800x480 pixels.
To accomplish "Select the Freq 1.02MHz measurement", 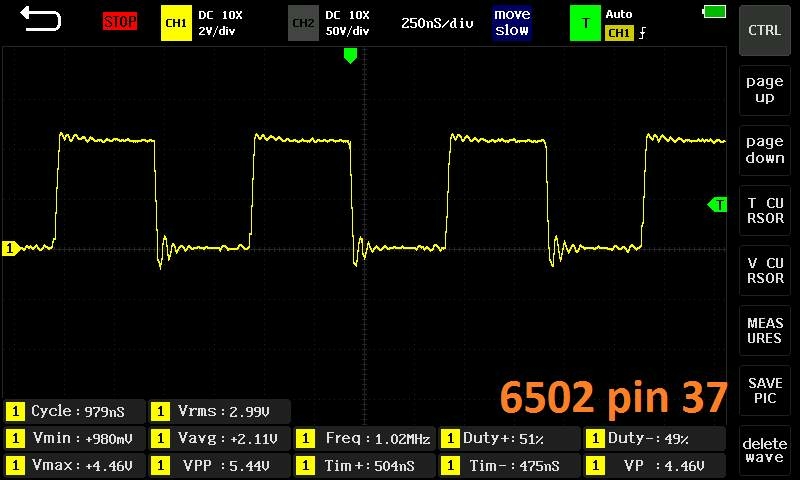I will coord(364,439).
